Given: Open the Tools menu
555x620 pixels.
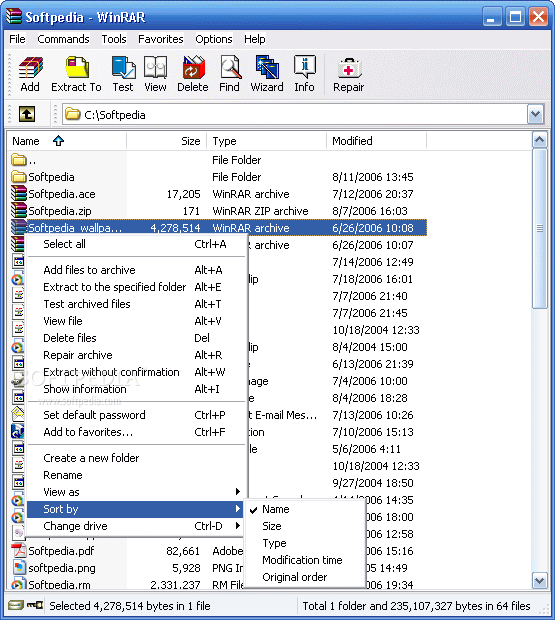Looking at the screenshot, I should click(114, 39).
